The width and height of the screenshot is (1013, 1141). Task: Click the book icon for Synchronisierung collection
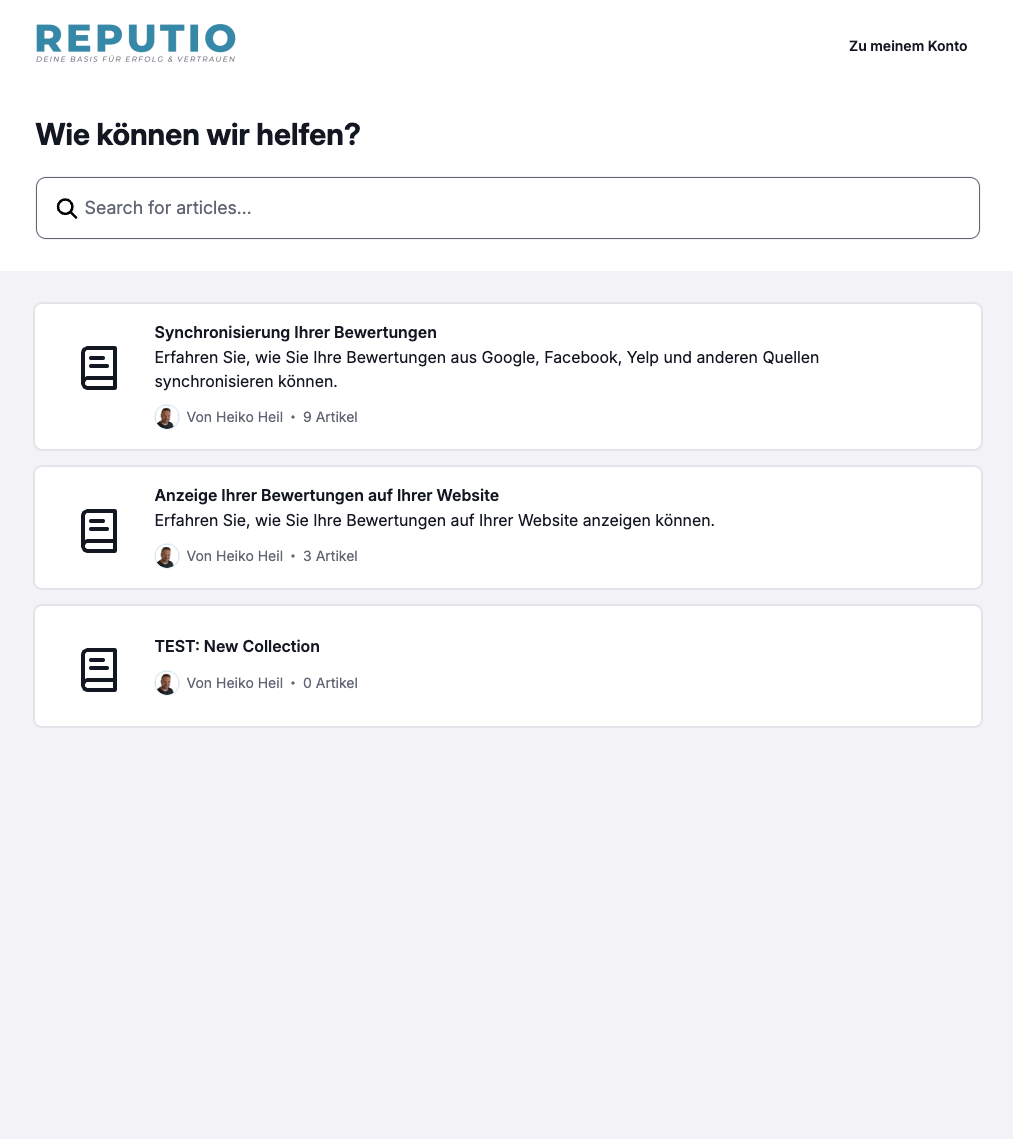pyautogui.click(x=99, y=368)
